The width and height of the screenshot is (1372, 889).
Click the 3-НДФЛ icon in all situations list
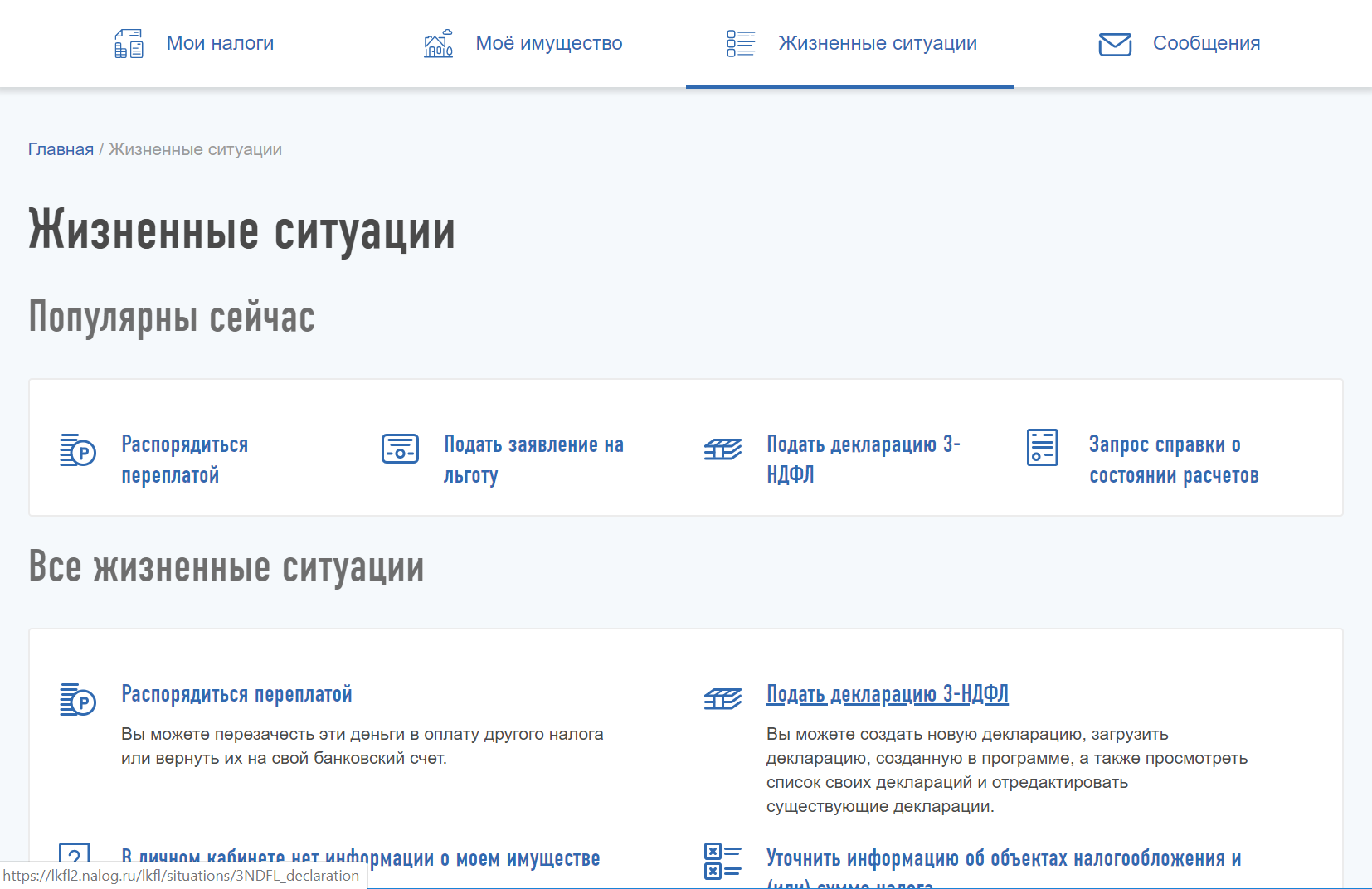tap(722, 699)
